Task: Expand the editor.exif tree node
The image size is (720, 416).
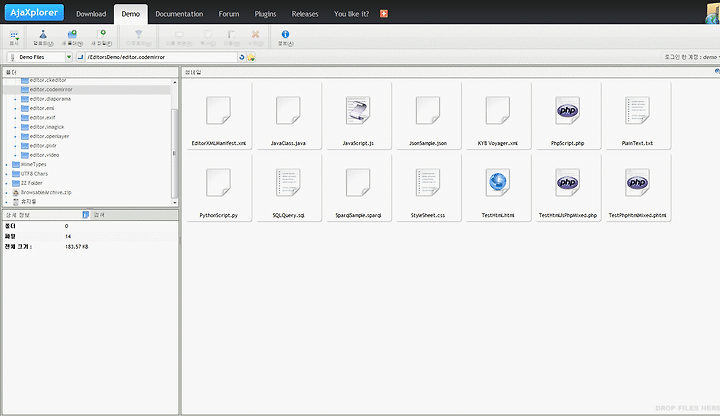Action: 15,118
